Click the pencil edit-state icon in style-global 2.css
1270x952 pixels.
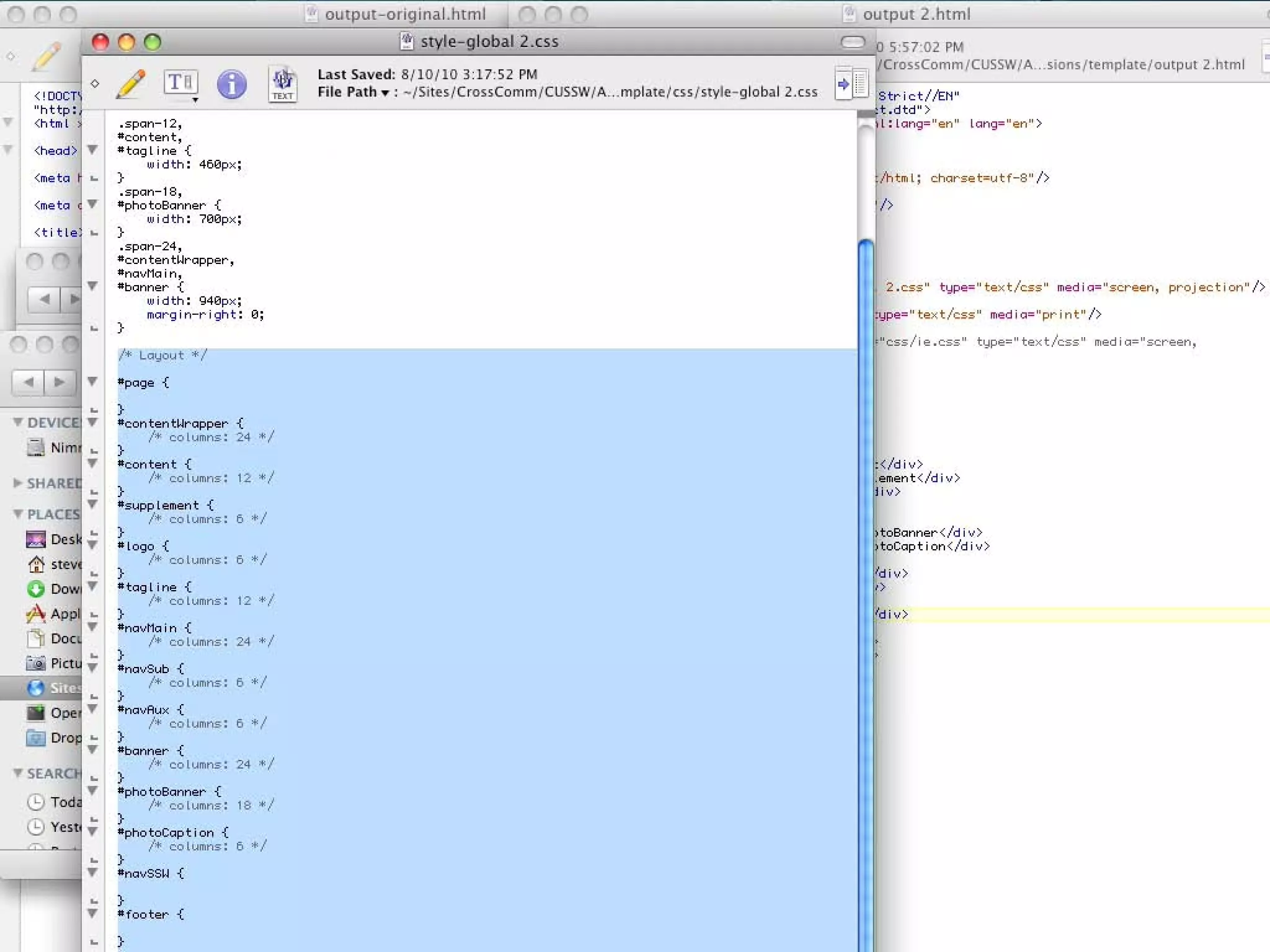(131, 84)
